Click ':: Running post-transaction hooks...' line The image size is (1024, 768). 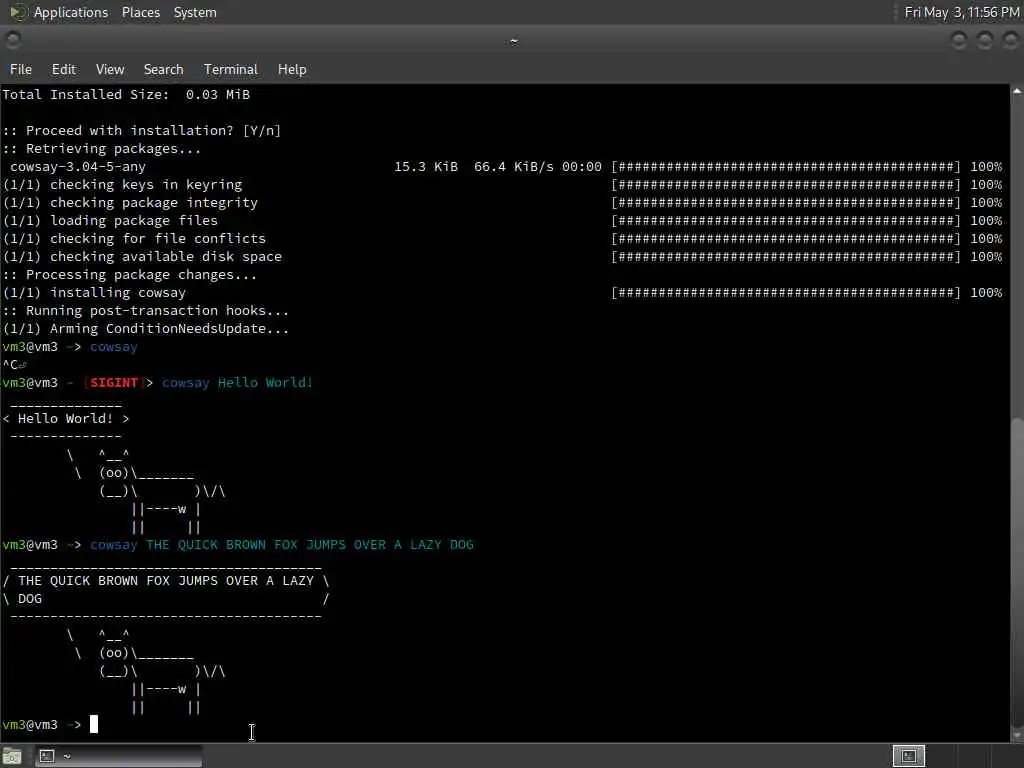(x=146, y=311)
